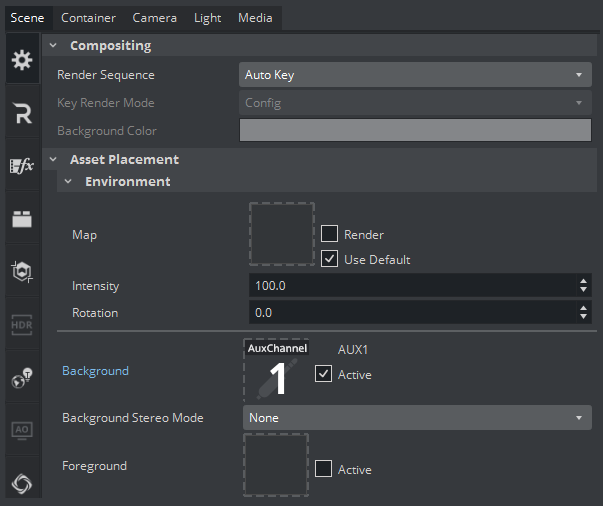Open the gear settings icon in sidebar
603x506 pixels.
pos(21,60)
